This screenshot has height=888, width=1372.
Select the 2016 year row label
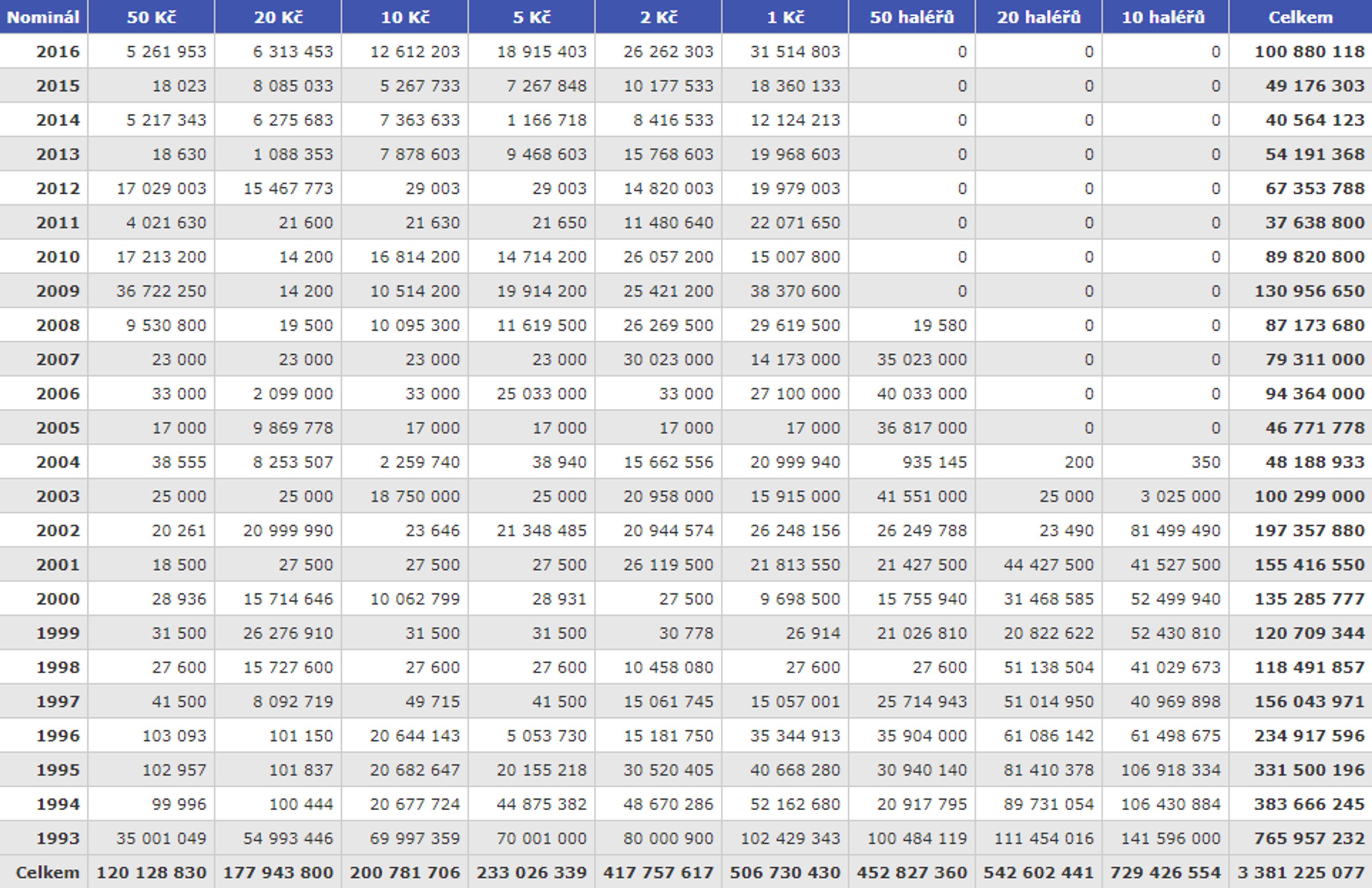point(58,51)
